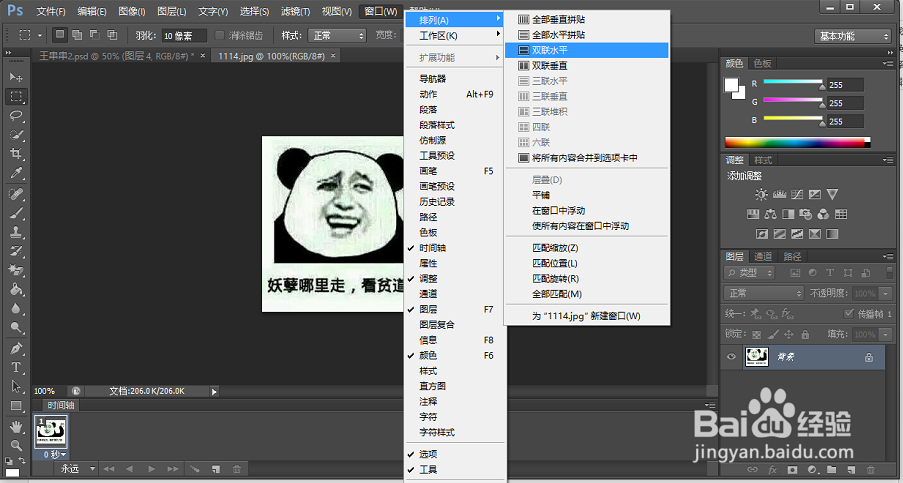Click the Levels adjustment icon
This screenshot has width=903, height=483.
click(779, 195)
